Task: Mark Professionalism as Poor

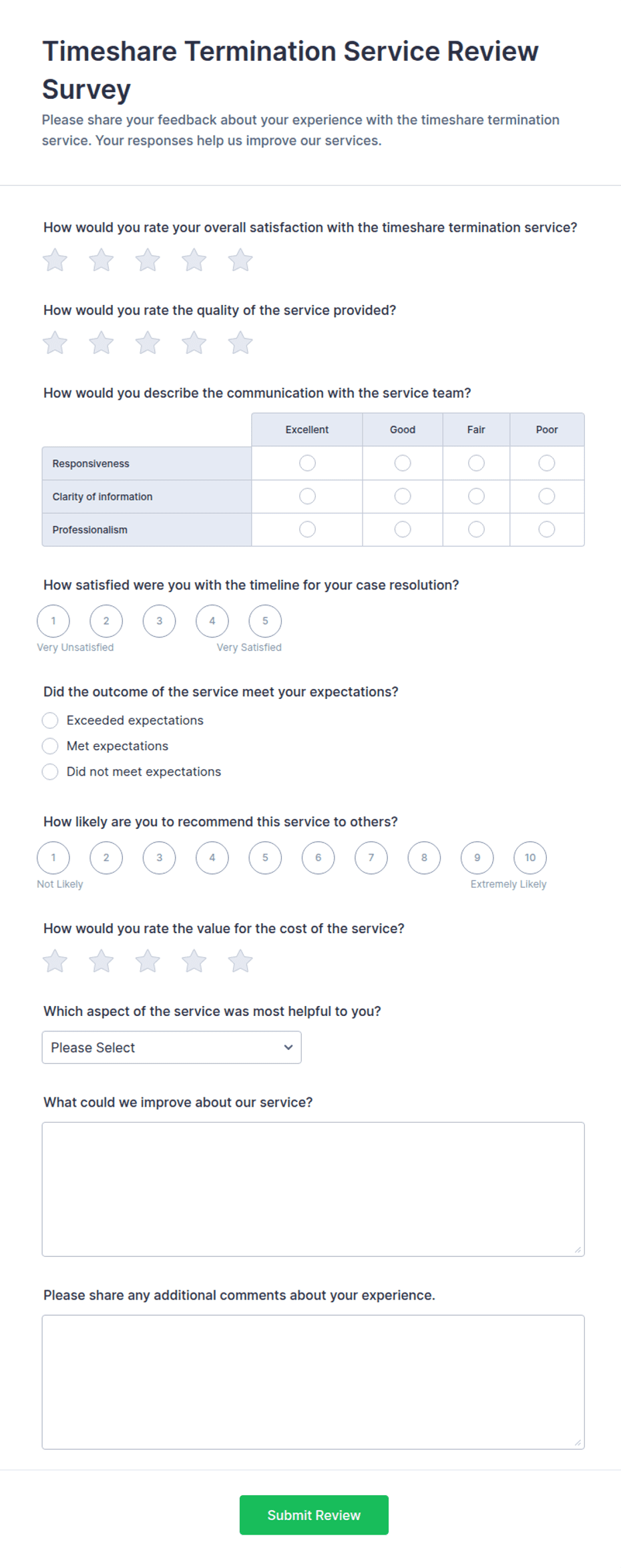Action: tap(547, 529)
